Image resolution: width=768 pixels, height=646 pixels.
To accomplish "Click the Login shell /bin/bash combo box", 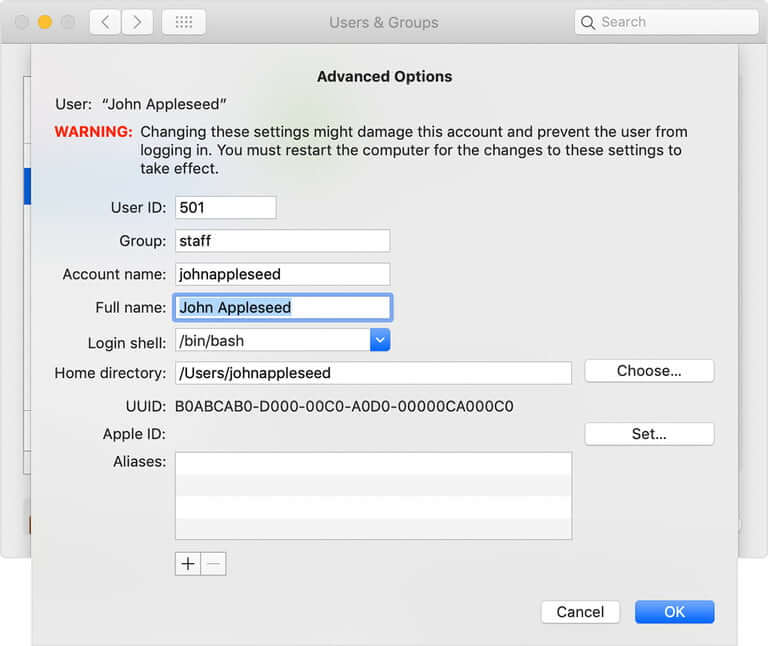I will pyautogui.click(x=272, y=340).
